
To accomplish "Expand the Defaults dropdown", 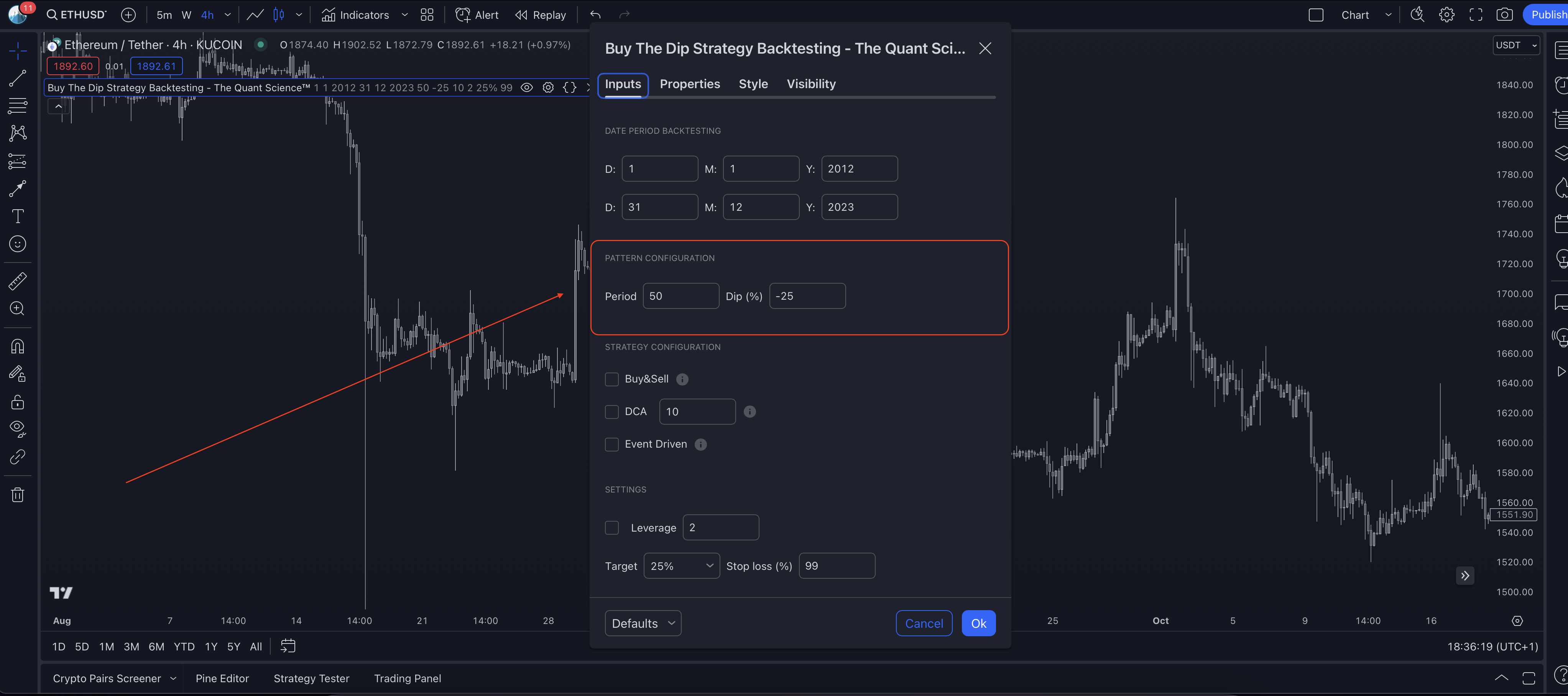I will click(643, 623).
